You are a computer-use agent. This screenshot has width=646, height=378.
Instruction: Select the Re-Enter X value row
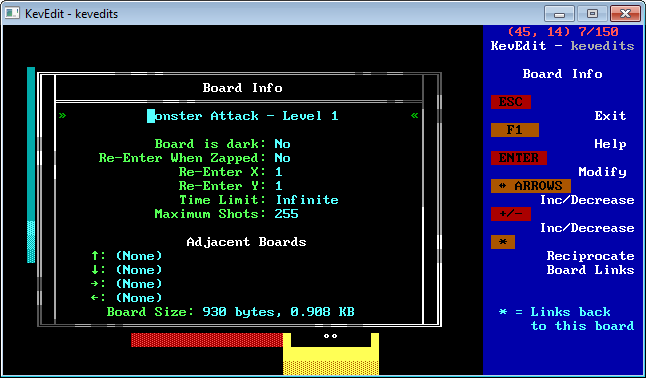click(x=231, y=172)
